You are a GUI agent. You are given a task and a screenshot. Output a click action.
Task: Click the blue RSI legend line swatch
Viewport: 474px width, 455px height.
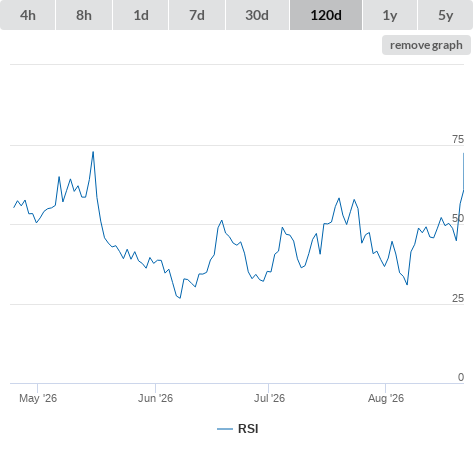point(225,429)
